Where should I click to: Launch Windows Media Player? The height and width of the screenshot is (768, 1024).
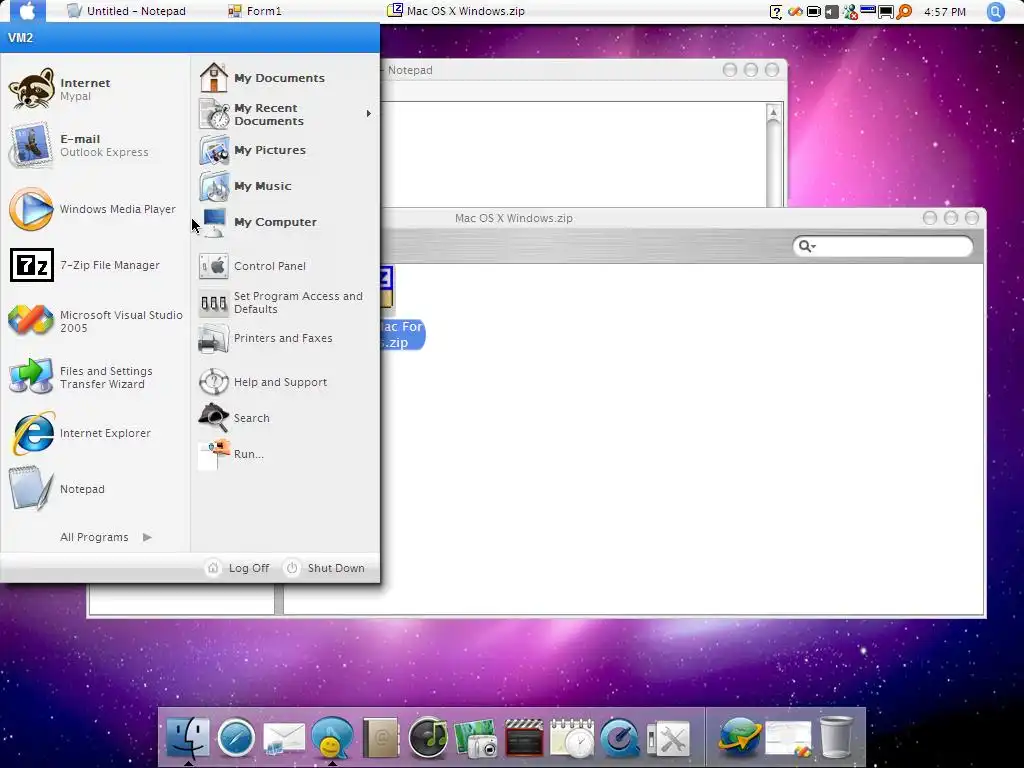tap(95, 209)
